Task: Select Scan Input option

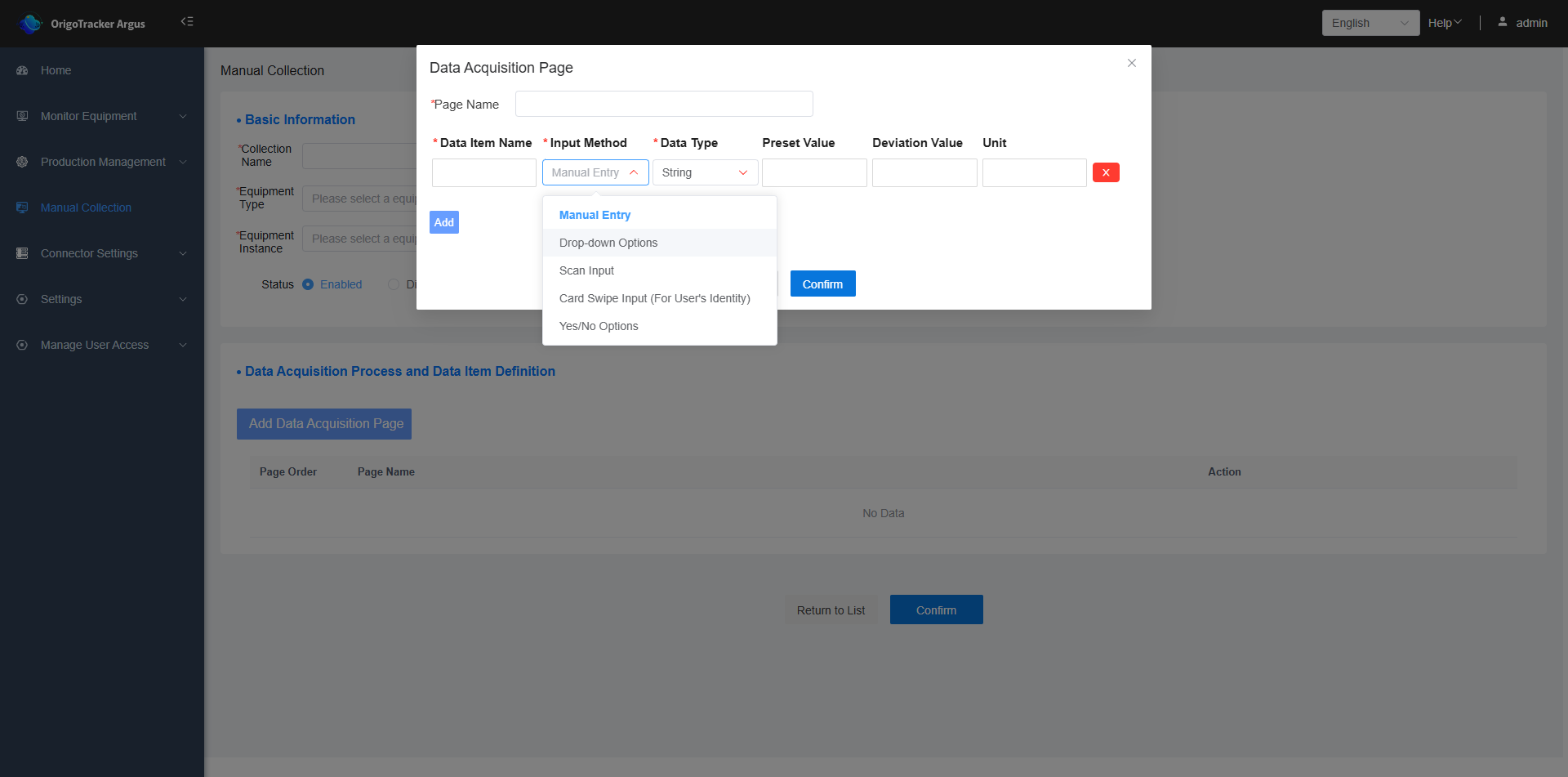Action: (586, 270)
